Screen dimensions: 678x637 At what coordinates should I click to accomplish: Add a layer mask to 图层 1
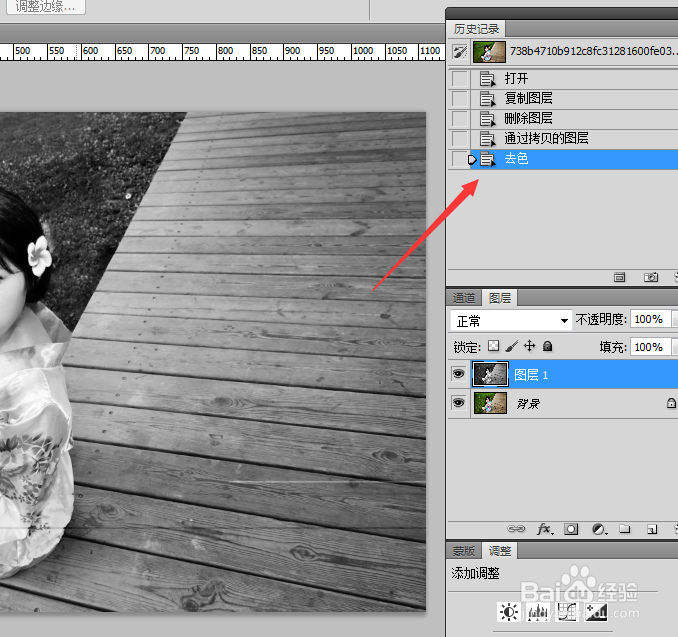pyautogui.click(x=571, y=529)
